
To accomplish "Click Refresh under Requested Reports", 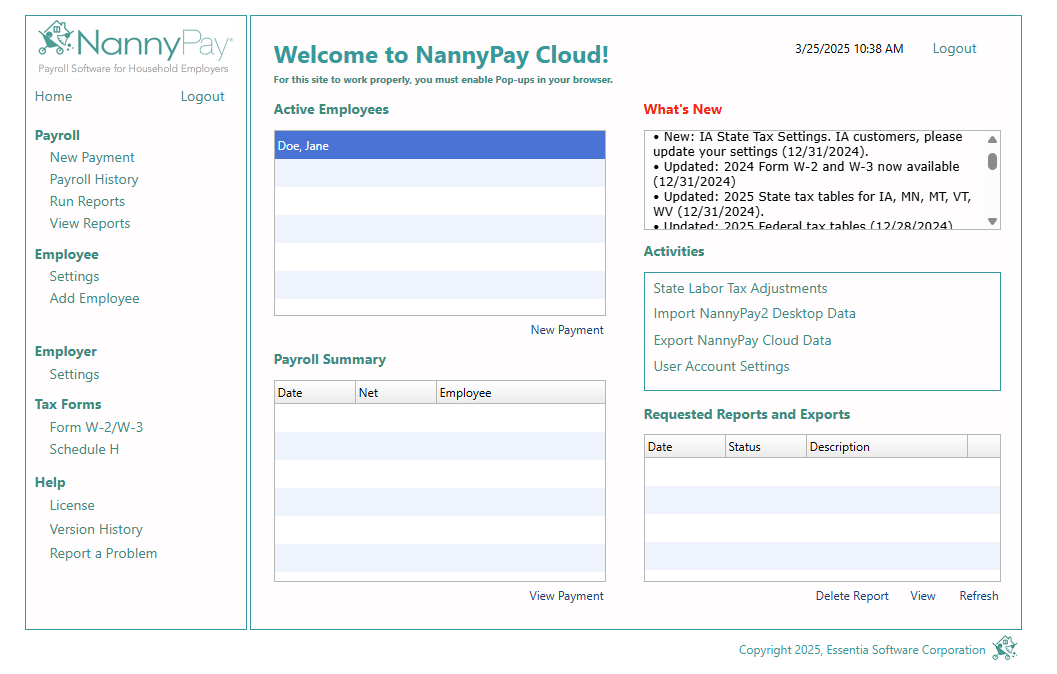I will (978, 595).
